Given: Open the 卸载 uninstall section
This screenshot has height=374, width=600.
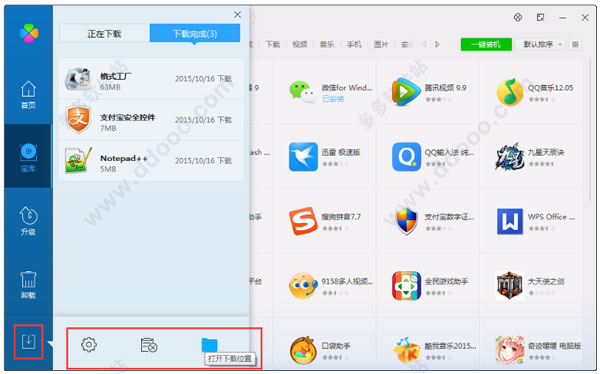Looking at the screenshot, I should (x=28, y=284).
